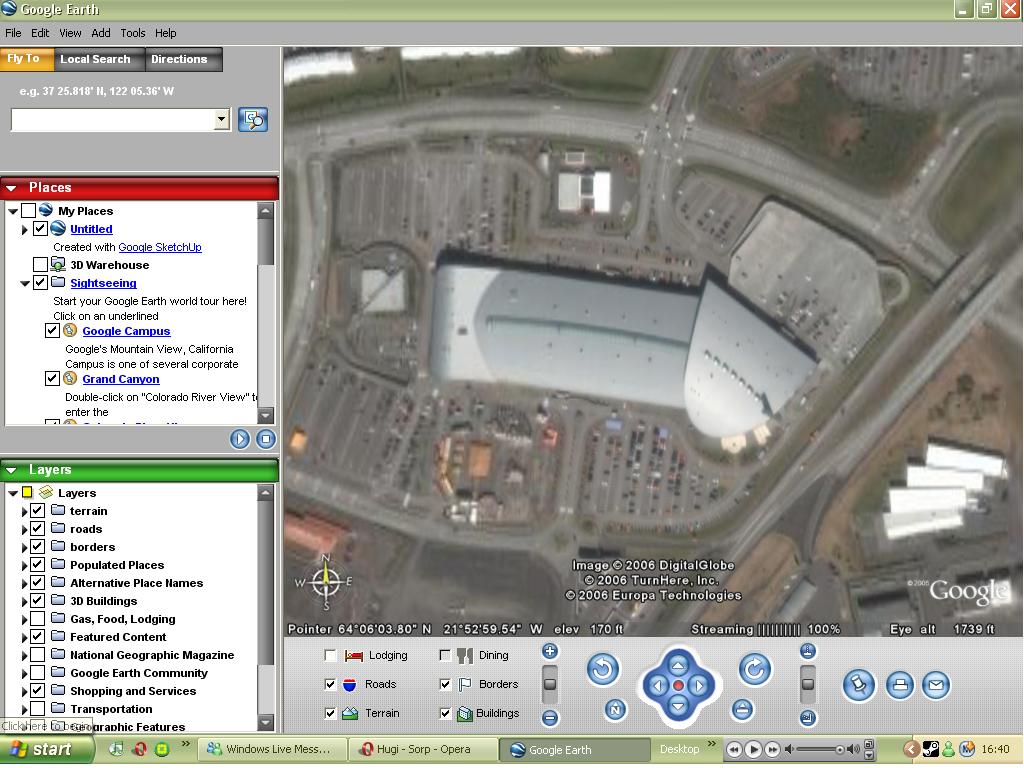Image resolution: width=1024 pixels, height=768 pixels.
Task: Expand the Shopping and Services layer
Action: tap(25, 692)
